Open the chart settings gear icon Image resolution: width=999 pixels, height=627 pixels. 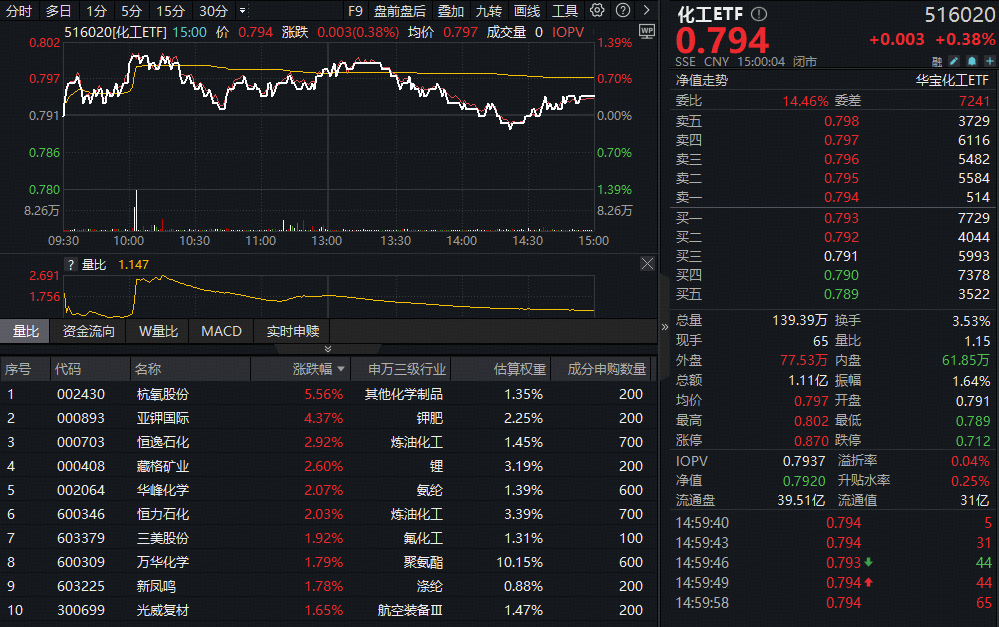click(597, 11)
